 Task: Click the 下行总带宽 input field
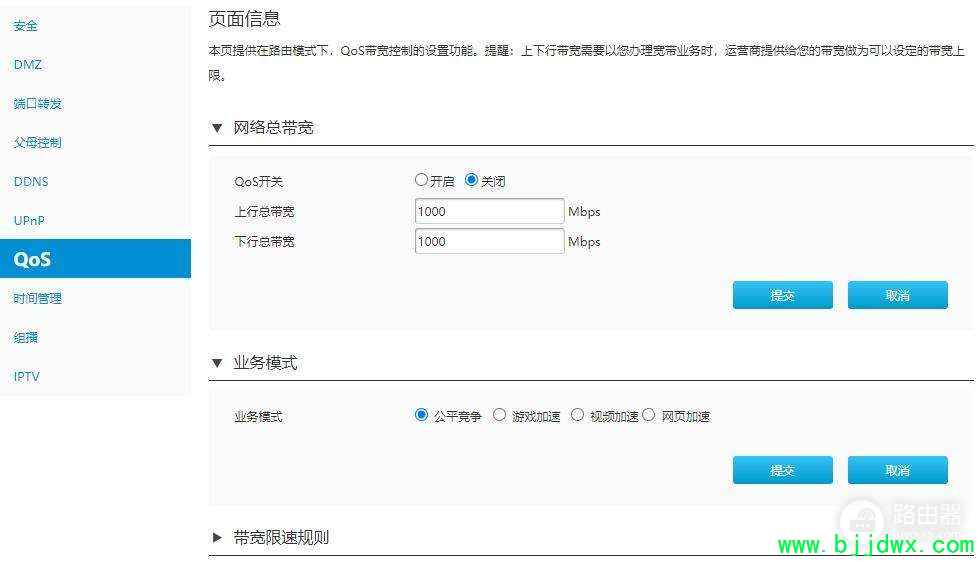(x=489, y=241)
